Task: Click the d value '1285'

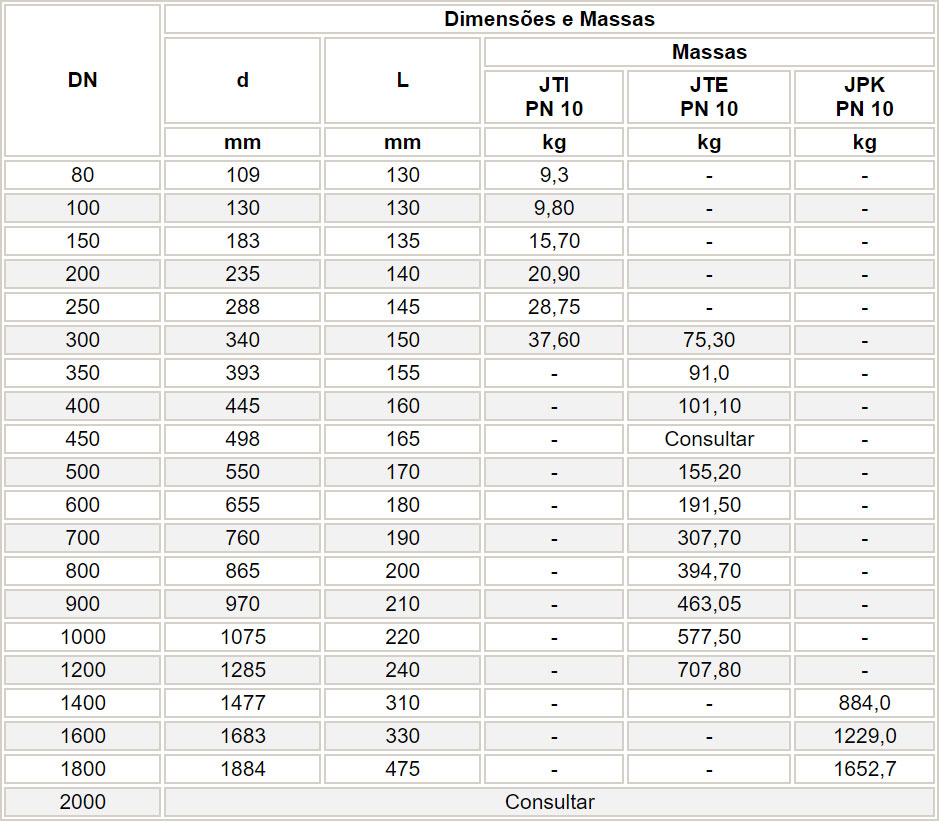Action: (243, 669)
